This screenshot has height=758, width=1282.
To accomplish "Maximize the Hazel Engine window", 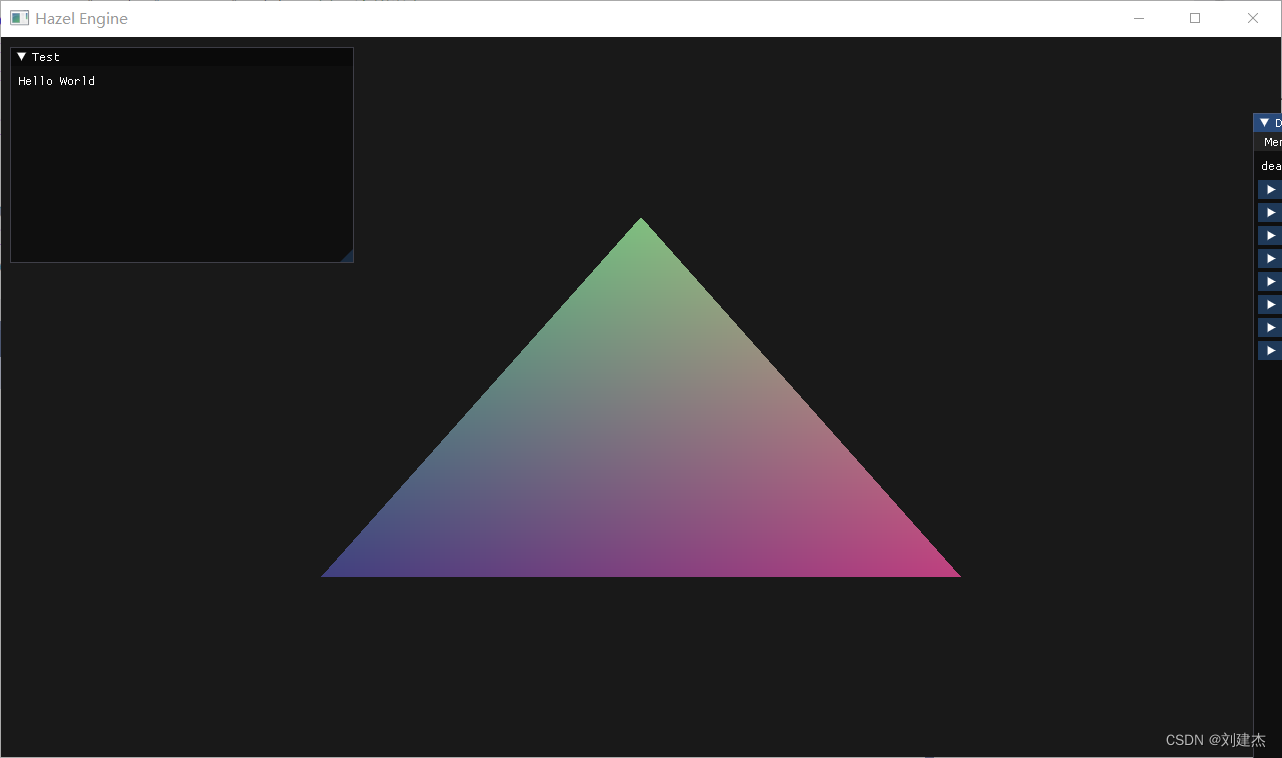I will (x=1195, y=18).
